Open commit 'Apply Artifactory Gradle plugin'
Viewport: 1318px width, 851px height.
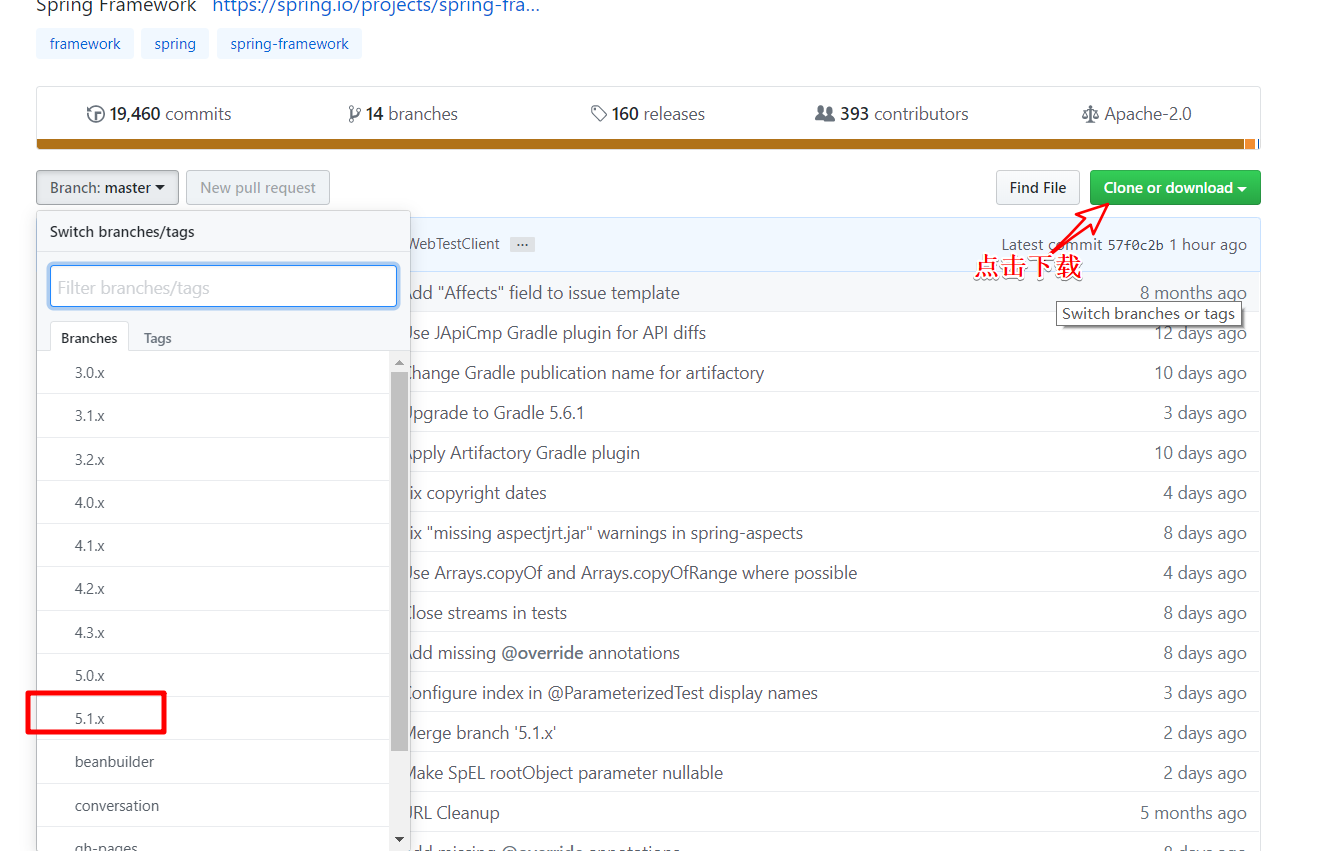tap(523, 453)
